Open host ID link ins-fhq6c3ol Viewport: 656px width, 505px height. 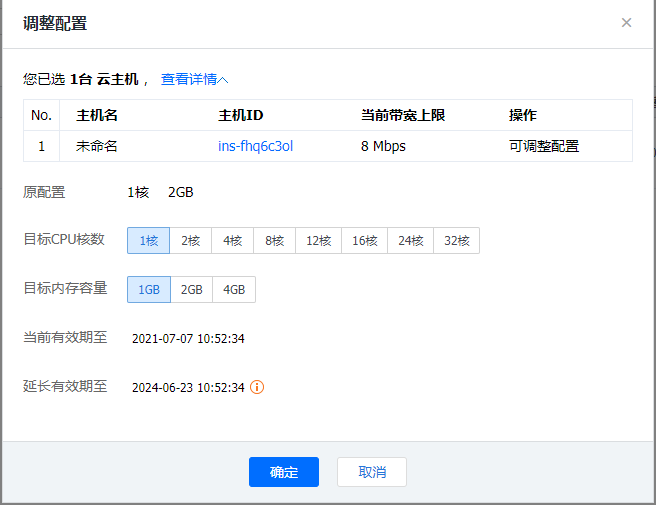[x=255, y=146]
